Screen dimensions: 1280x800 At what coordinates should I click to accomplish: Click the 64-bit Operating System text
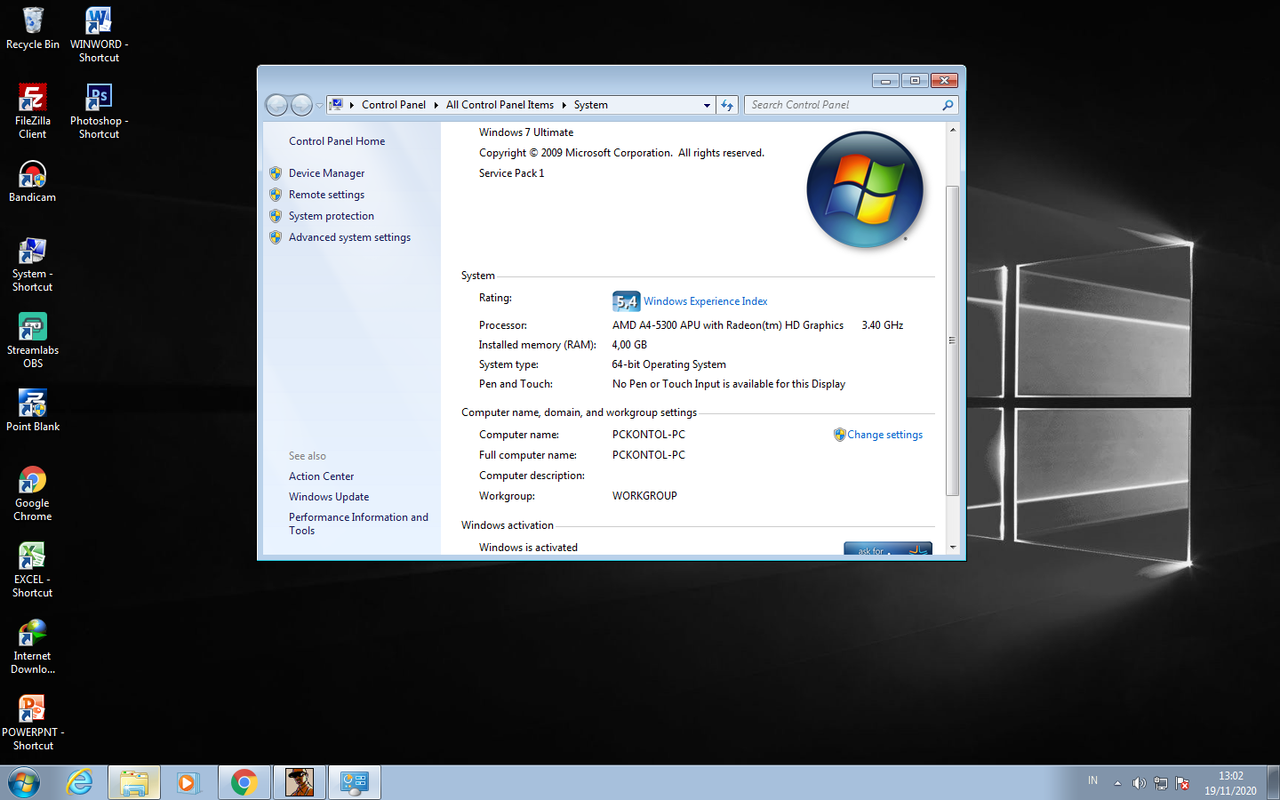669,365
